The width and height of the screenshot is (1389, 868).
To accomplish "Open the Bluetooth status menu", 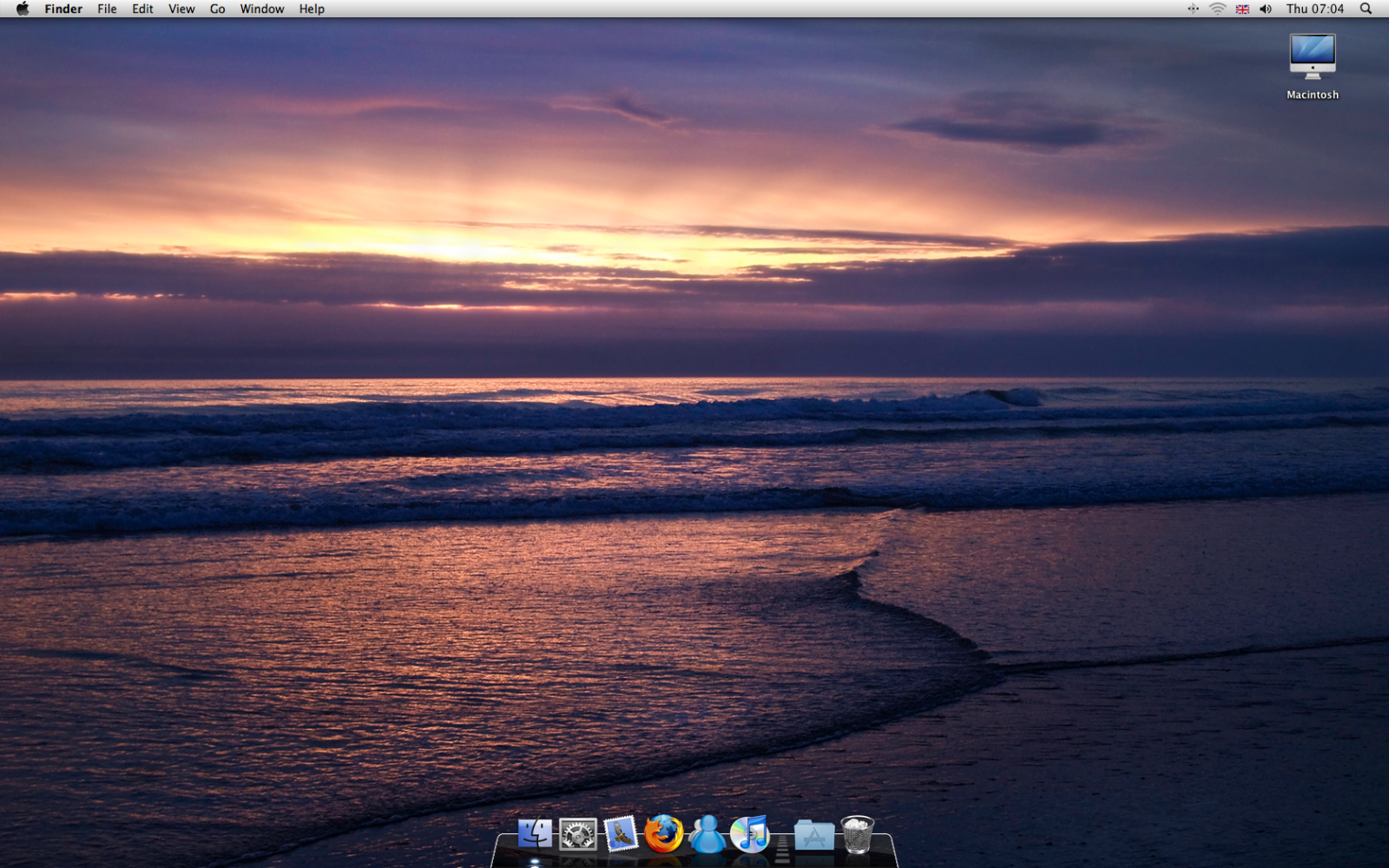I will (x=1193, y=9).
